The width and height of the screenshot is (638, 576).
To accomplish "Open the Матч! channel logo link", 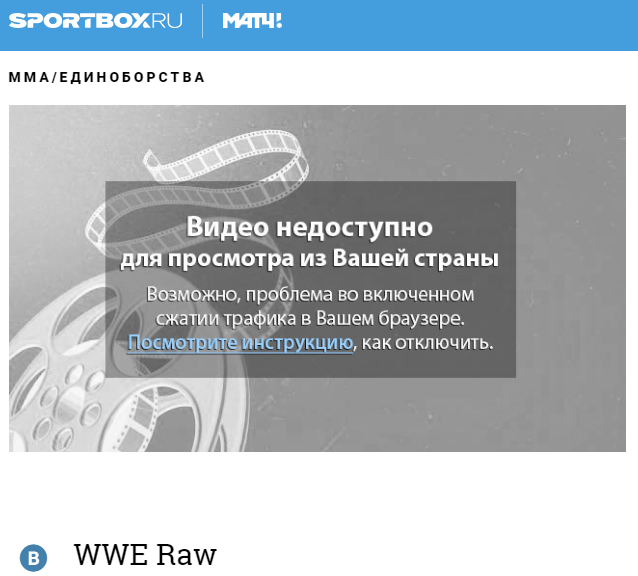I will click(x=252, y=20).
